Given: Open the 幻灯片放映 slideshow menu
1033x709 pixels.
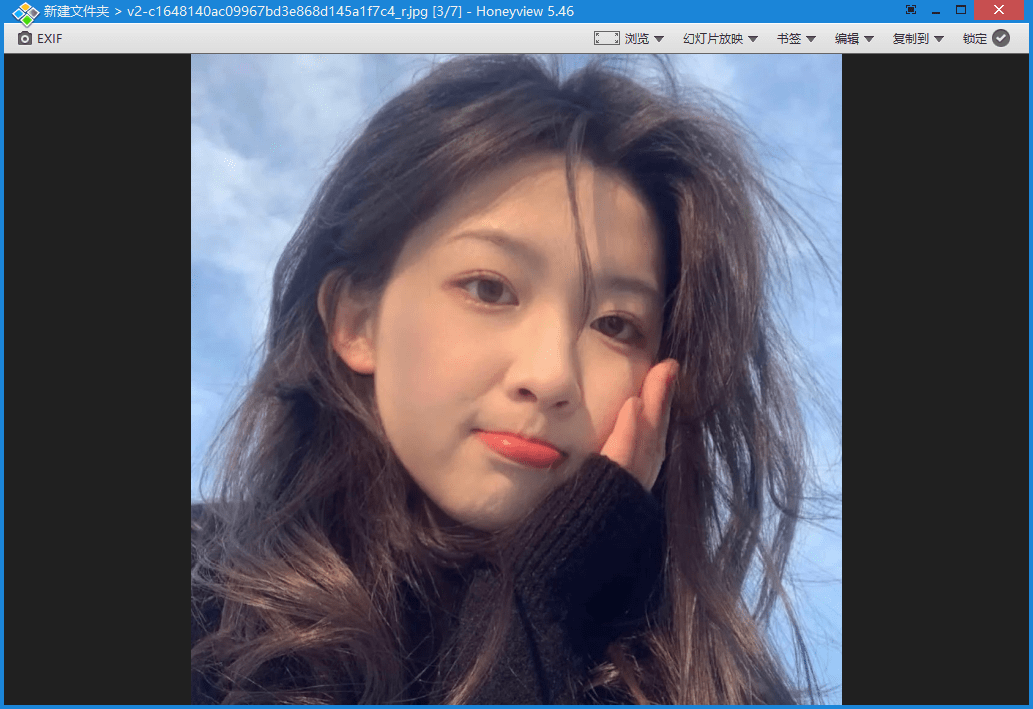Looking at the screenshot, I should click(x=720, y=39).
